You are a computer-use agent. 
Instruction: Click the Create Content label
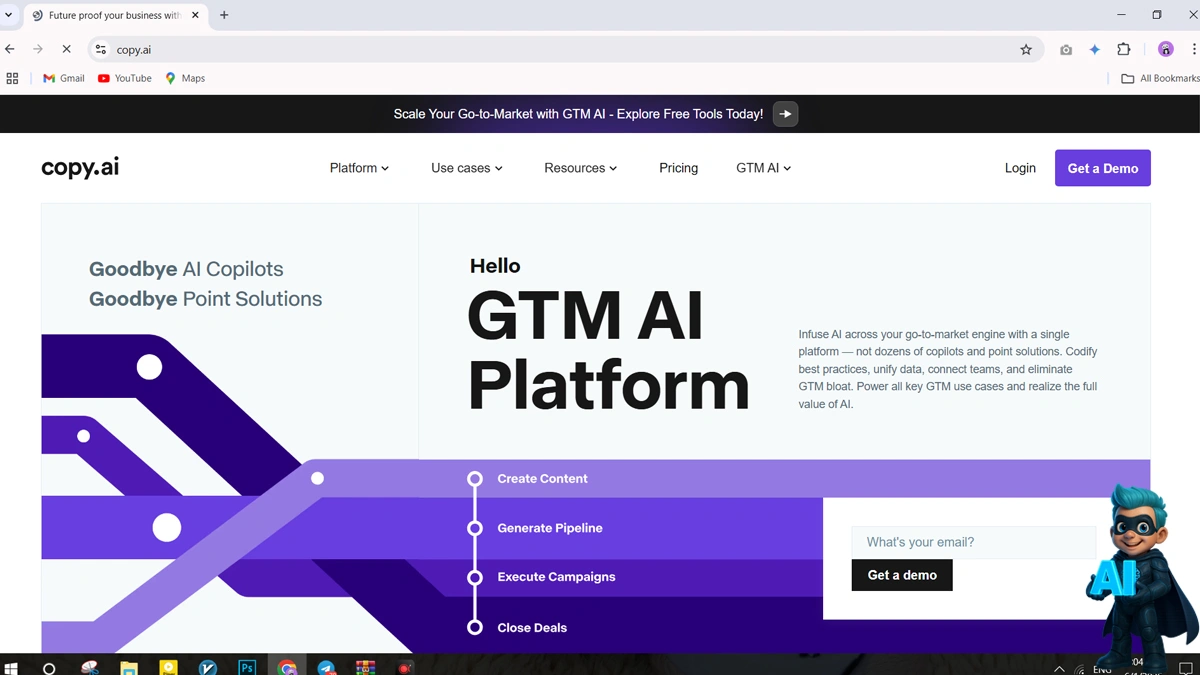coord(542,479)
